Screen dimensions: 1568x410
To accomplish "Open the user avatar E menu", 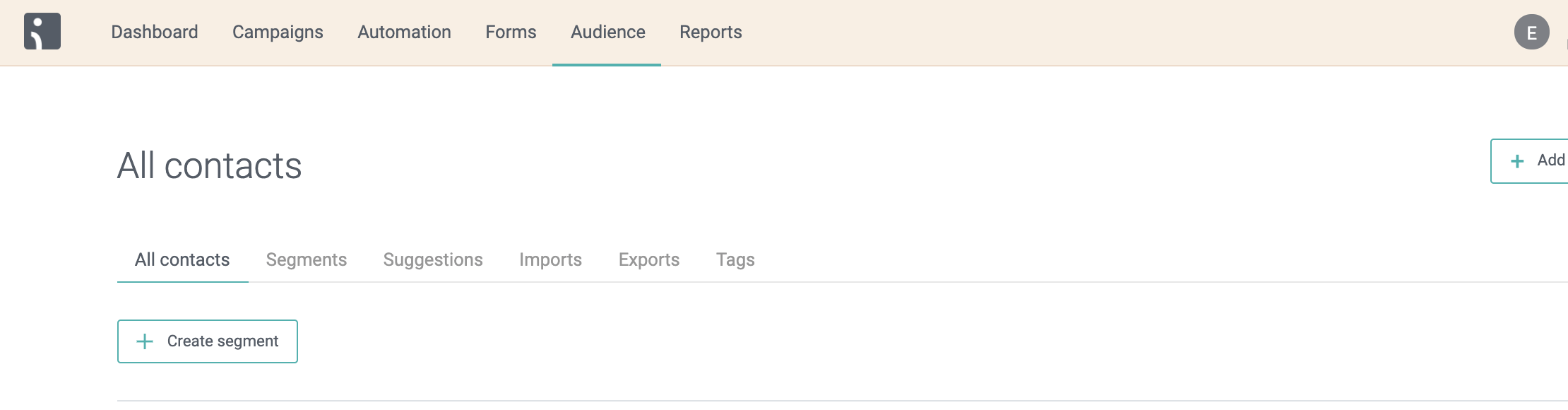I will point(1531,33).
